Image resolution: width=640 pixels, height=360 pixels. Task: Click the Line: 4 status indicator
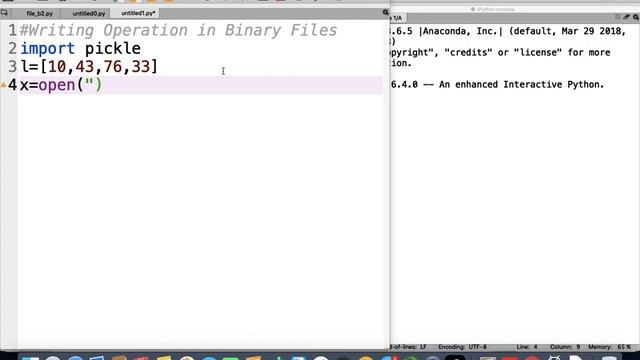(x=527, y=347)
